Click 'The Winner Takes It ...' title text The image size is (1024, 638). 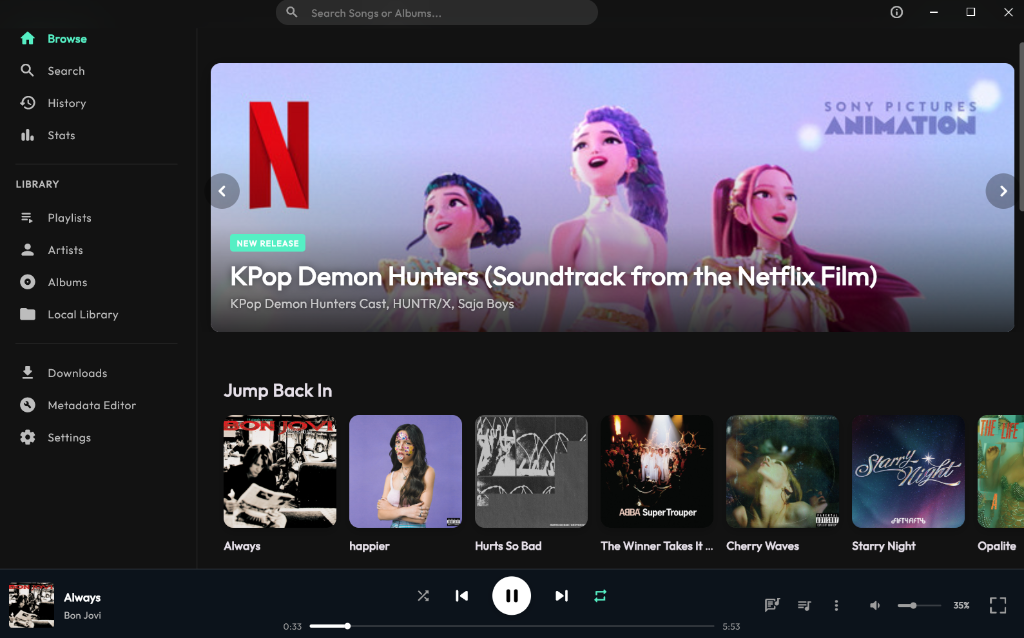pyautogui.click(x=657, y=546)
